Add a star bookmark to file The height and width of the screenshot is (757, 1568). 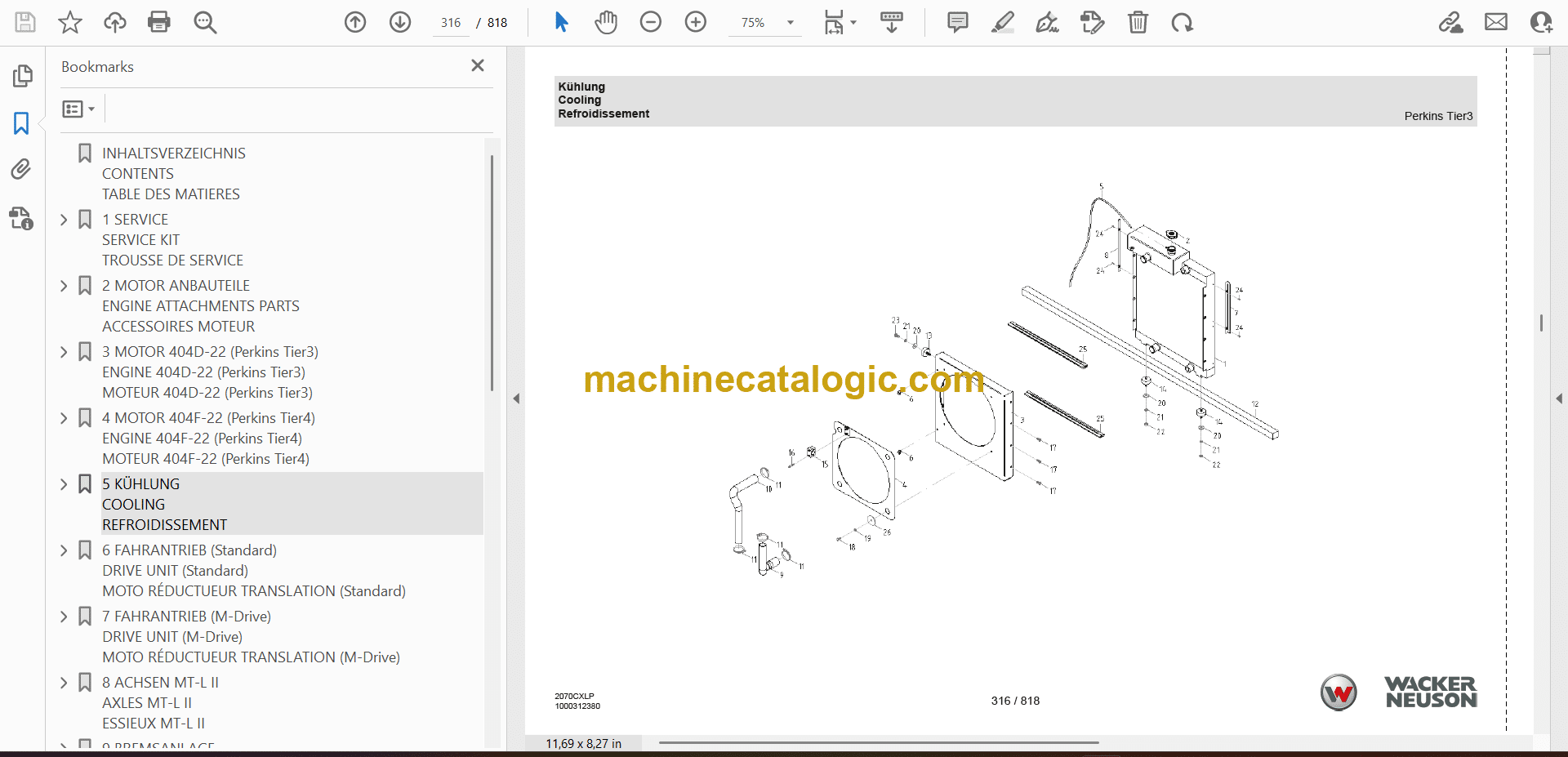(70, 22)
